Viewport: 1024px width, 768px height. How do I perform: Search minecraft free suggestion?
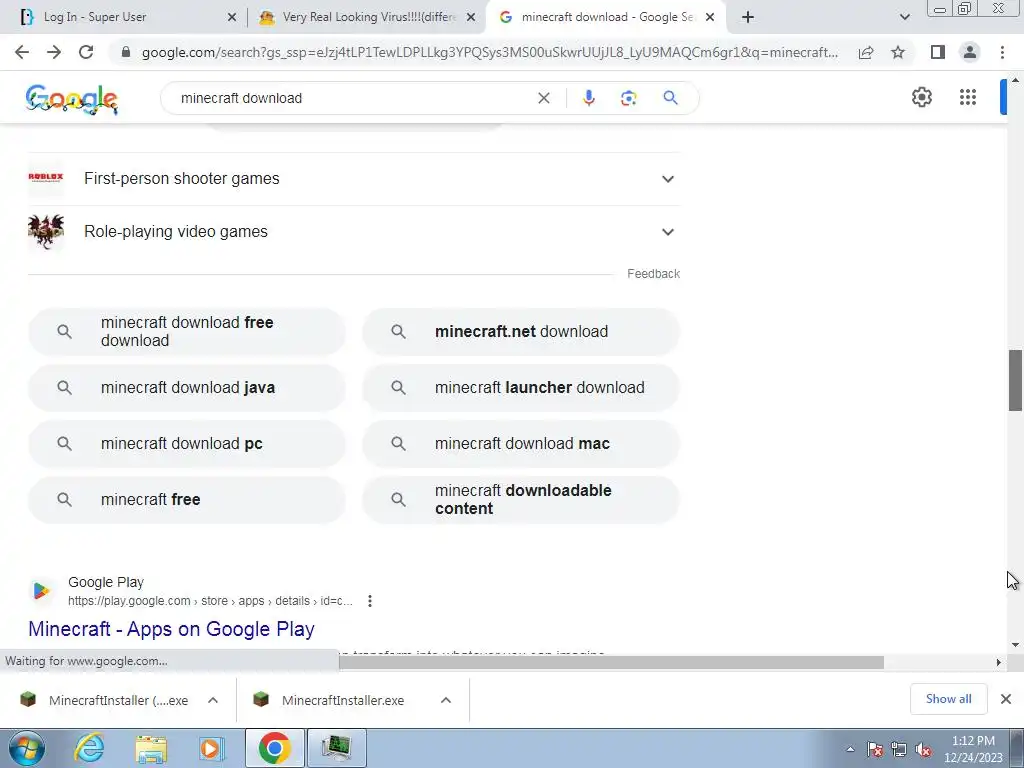187,500
